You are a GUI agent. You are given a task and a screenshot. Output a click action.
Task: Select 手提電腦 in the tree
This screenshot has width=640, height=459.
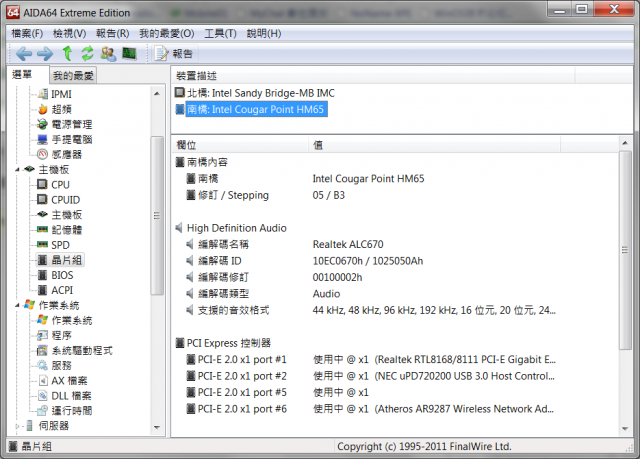pyautogui.click(x=71, y=140)
